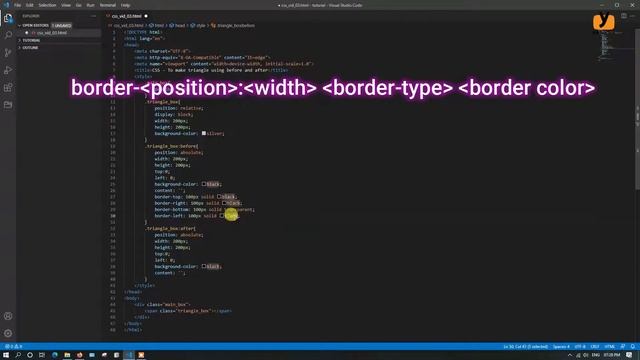Click the span class="triangle_box" code line
The image size is (640, 360).
coord(188,311)
